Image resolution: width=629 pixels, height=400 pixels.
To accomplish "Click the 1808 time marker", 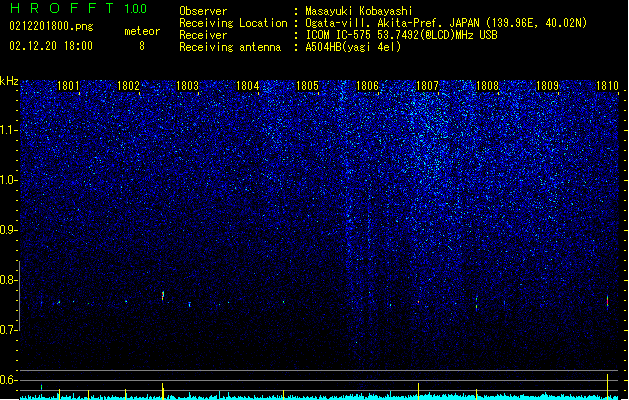I will [487, 86].
